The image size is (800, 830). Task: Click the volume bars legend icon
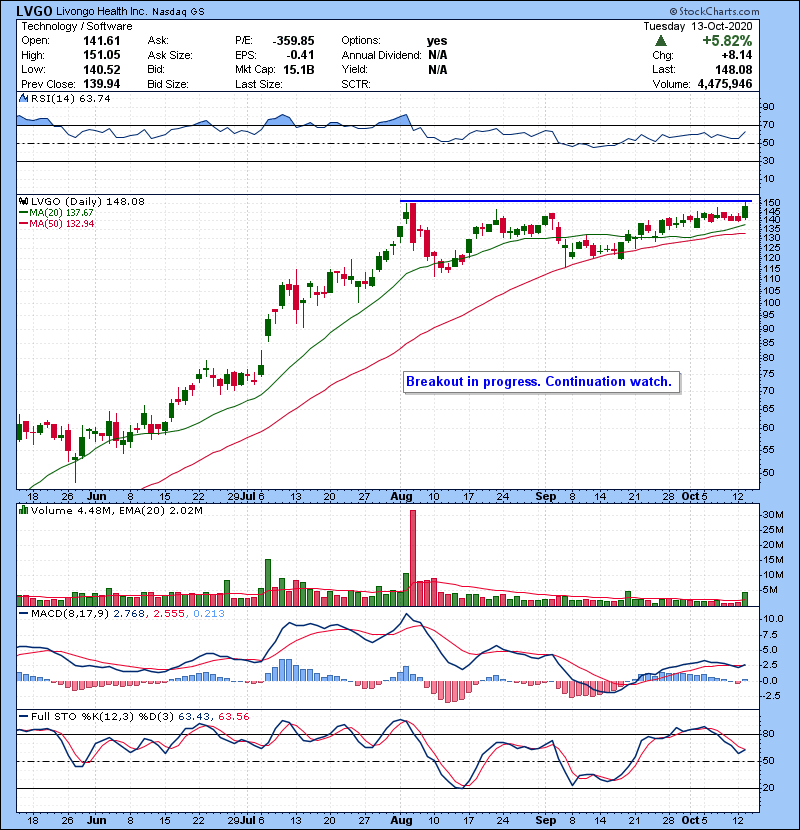point(23,511)
